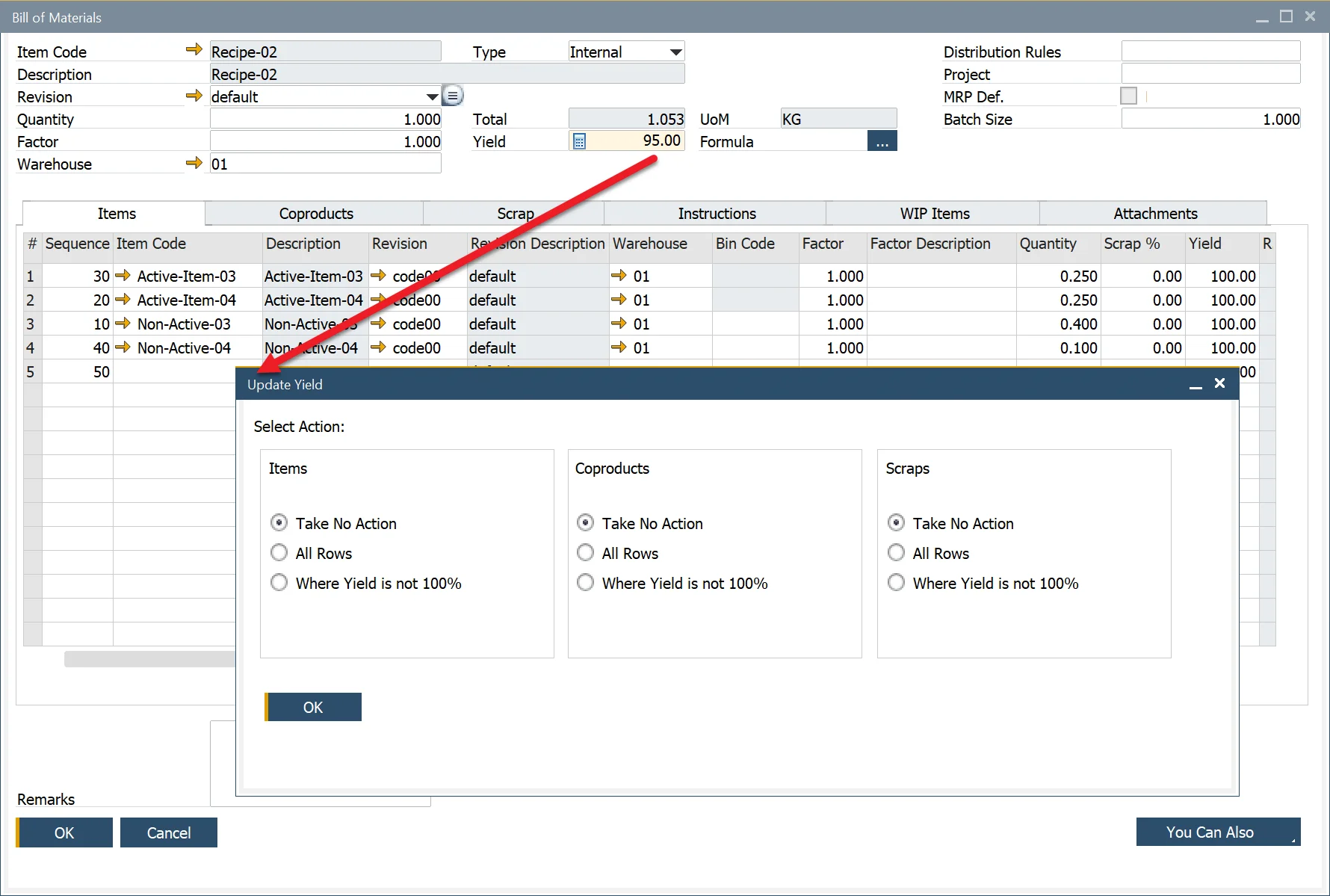Select All Rows under Items action

tap(279, 552)
